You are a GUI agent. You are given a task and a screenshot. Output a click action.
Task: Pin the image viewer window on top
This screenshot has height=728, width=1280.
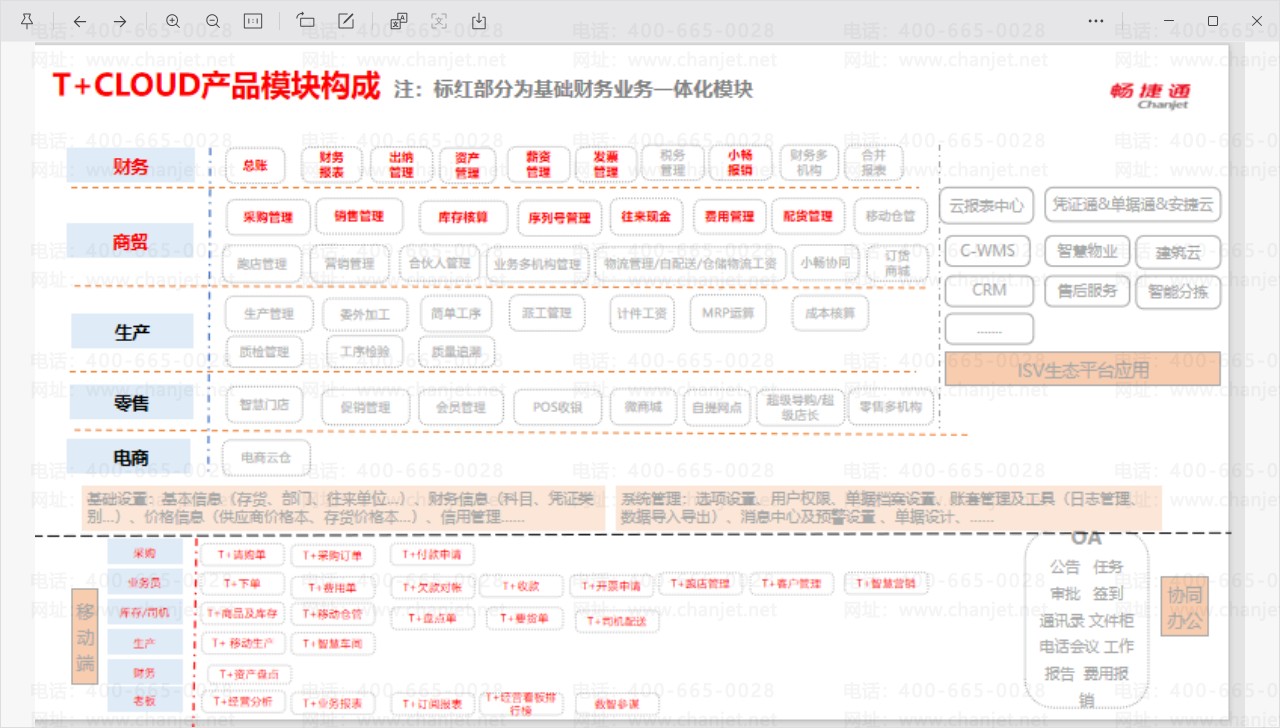click(x=27, y=21)
